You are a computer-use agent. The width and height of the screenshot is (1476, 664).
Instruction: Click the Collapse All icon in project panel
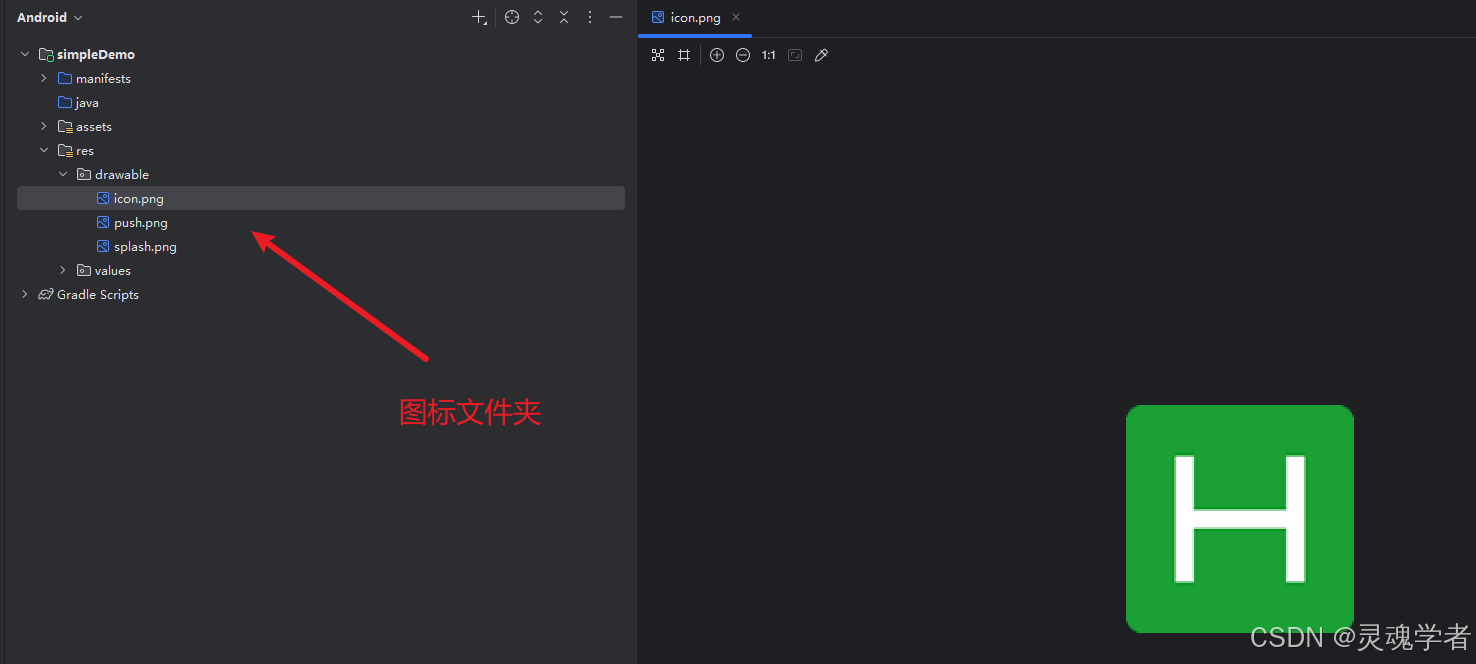pos(564,17)
